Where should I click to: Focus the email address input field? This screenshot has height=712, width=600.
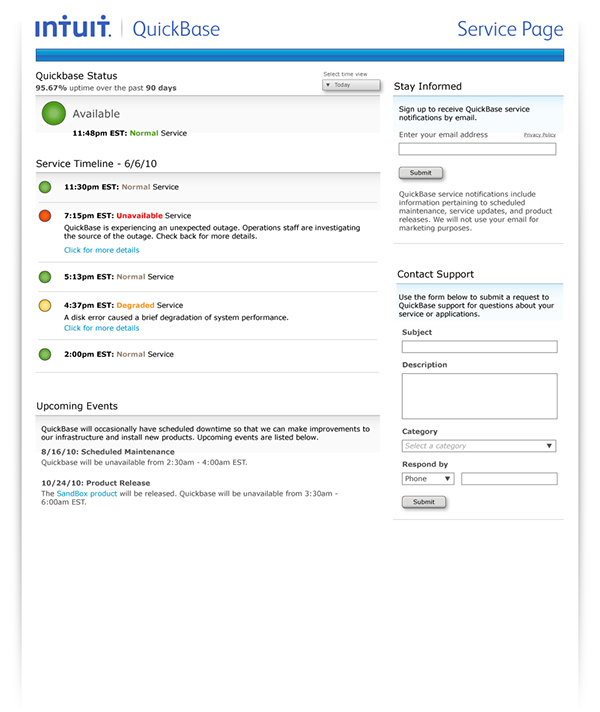point(477,149)
